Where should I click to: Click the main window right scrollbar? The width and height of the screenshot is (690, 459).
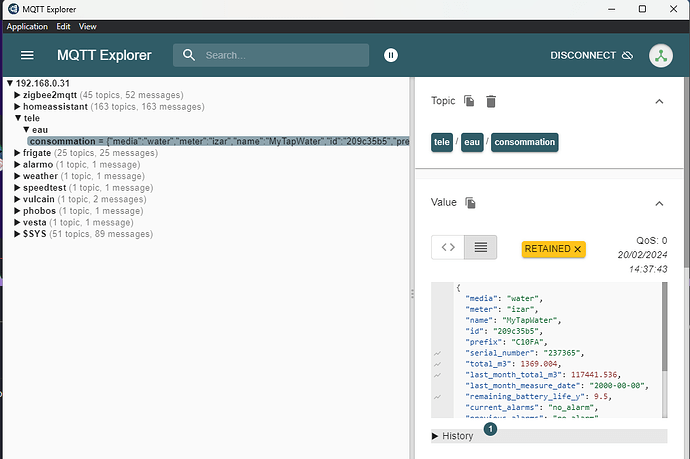[686, 172]
